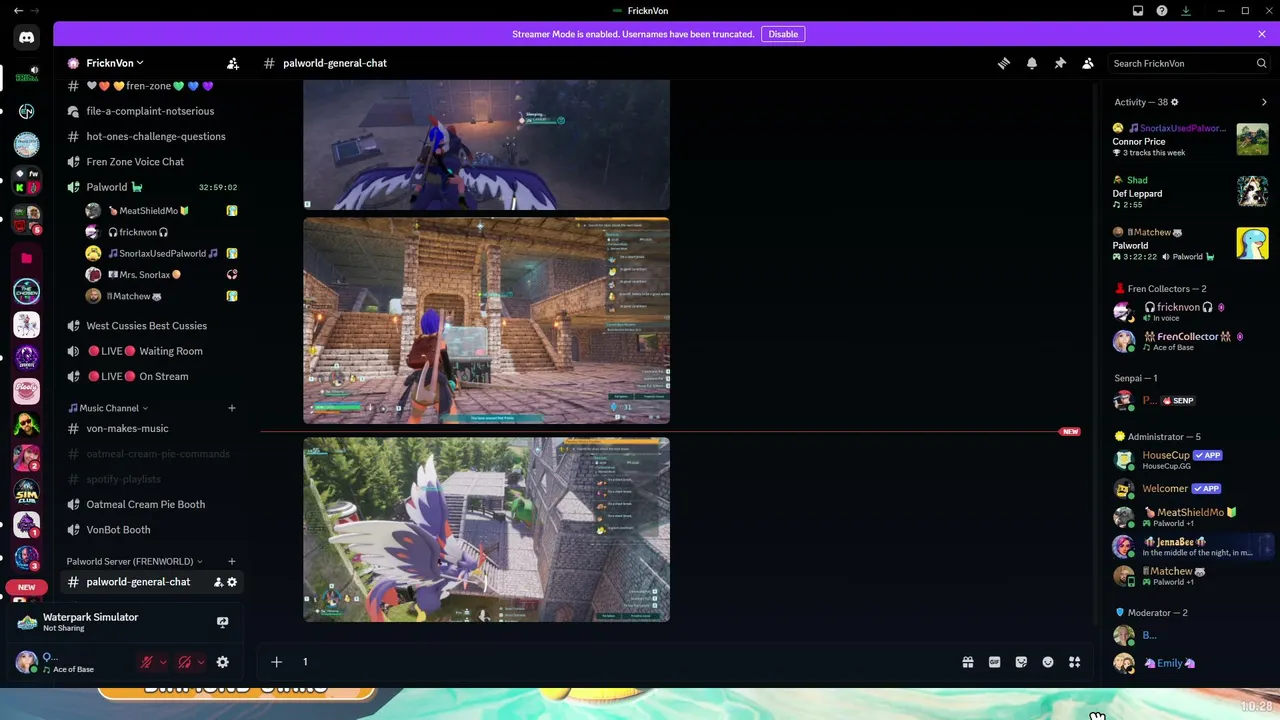Open HouseCup app member profile
The image size is (1280, 720).
click(x=1189, y=460)
